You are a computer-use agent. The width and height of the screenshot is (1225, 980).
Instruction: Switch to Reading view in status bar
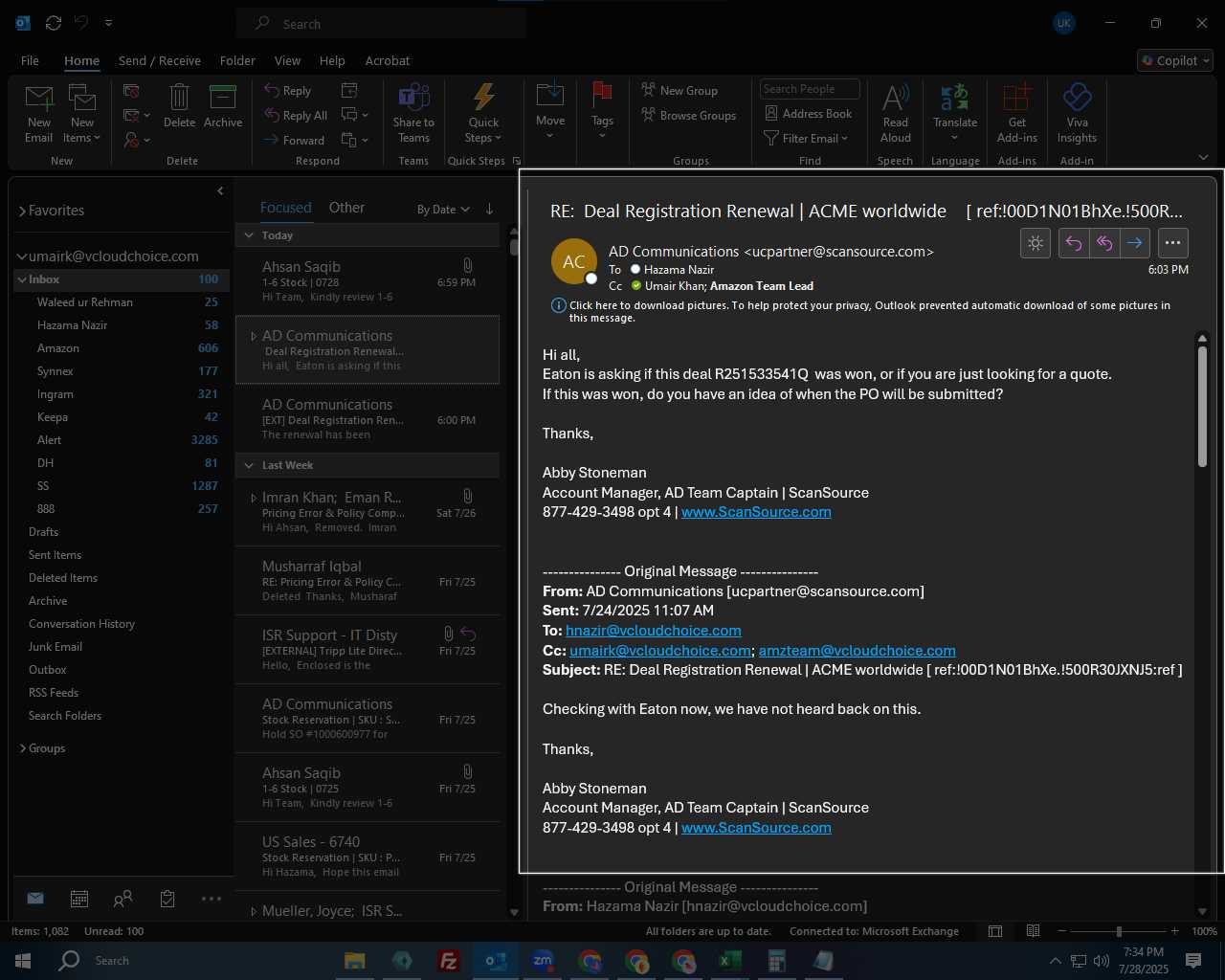(x=1033, y=931)
